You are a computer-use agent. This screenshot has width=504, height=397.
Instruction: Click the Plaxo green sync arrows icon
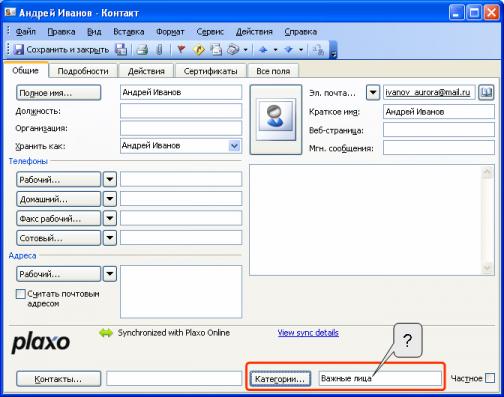(106, 333)
